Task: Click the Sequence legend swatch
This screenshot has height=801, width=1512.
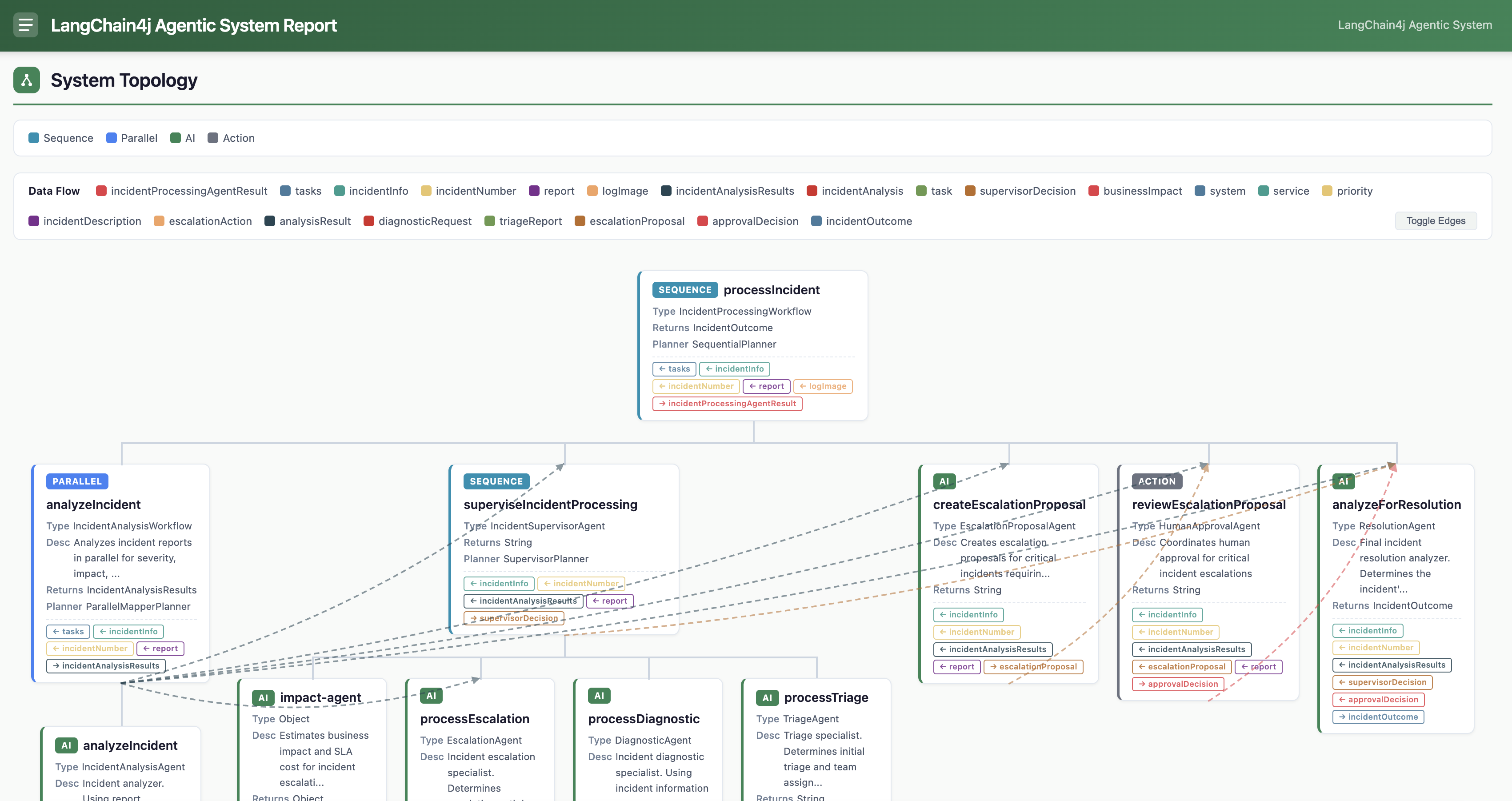Action: tap(33, 138)
